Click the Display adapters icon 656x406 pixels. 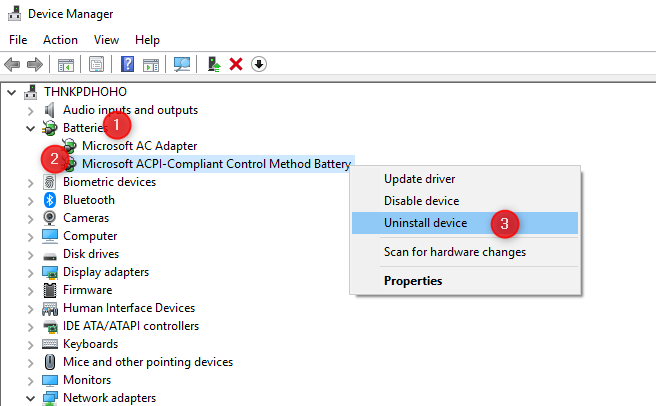[50, 272]
